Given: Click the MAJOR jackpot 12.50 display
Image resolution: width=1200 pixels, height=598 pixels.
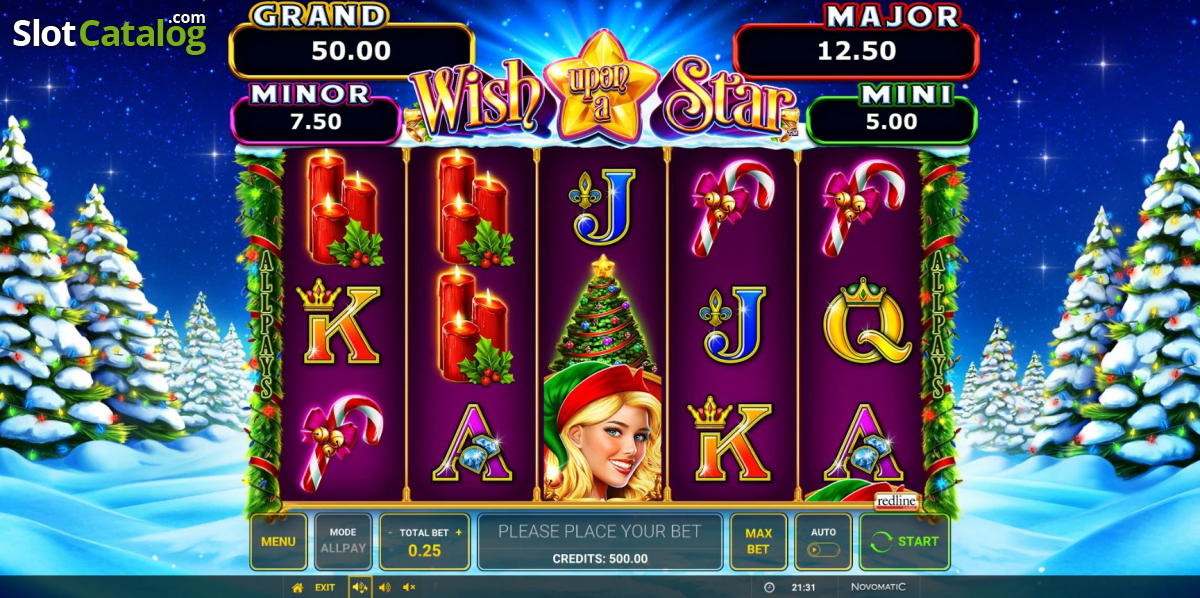Looking at the screenshot, I should pyautogui.click(x=856, y=50).
